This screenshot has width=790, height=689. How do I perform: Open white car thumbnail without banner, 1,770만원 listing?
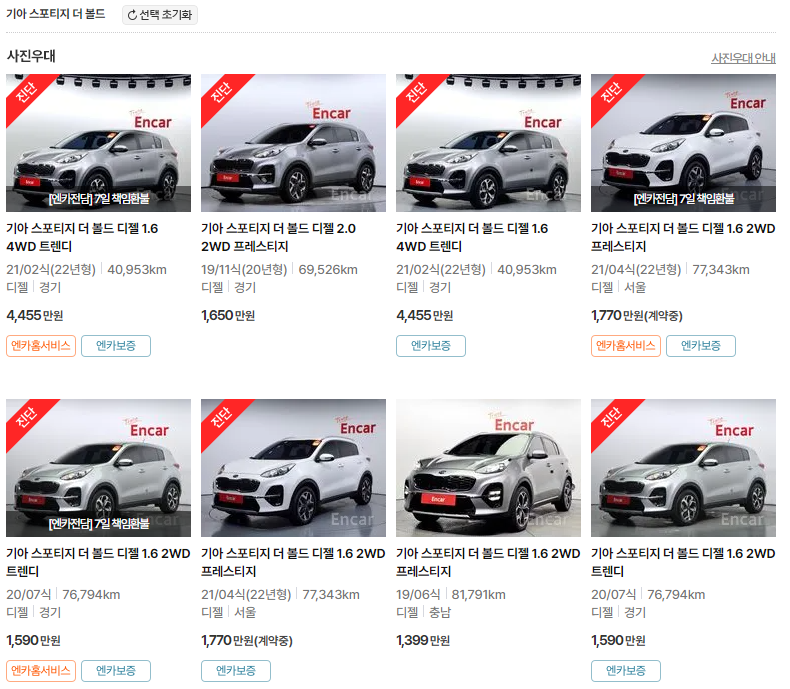pos(293,468)
